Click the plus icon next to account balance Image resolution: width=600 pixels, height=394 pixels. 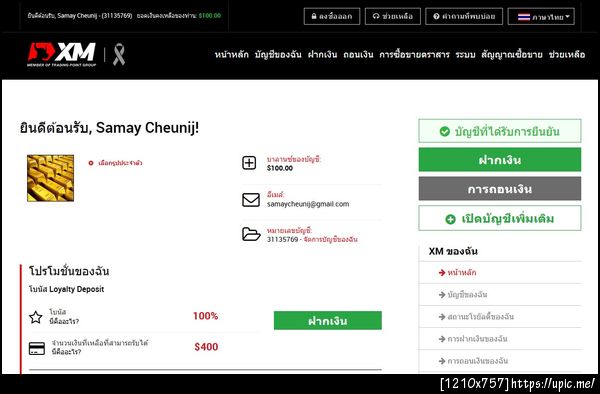click(249, 163)
